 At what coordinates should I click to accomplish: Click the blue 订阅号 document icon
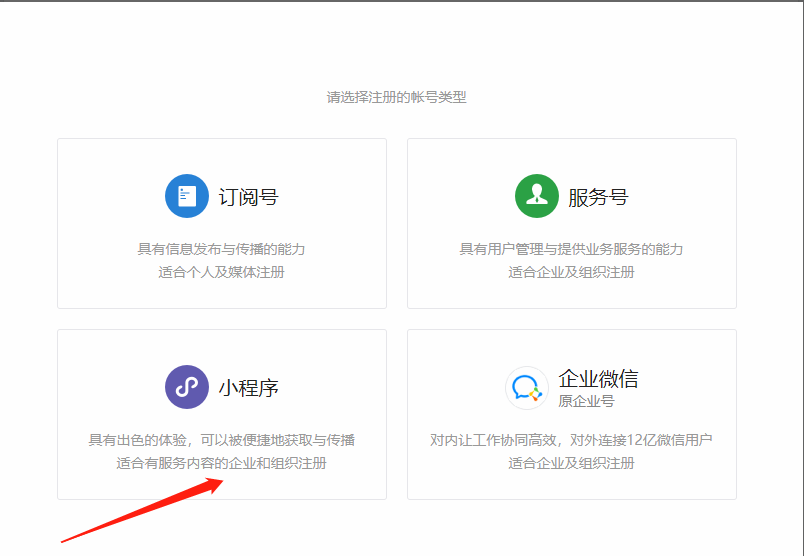(x=187, y=196)
